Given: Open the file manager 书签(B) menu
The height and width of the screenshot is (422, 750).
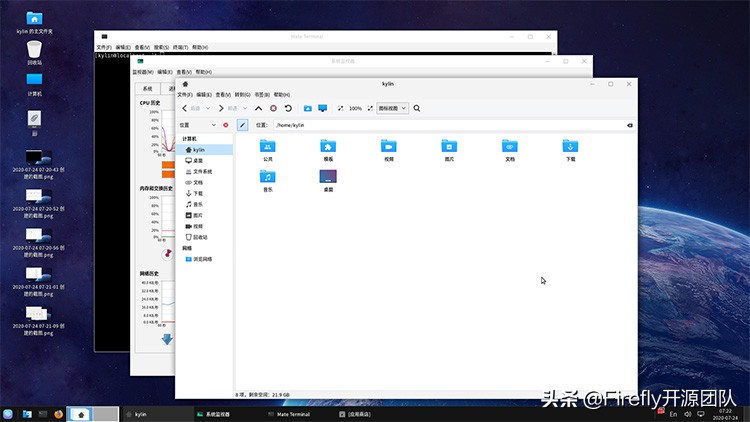Looking at the screenshot, I should (262, 95).
